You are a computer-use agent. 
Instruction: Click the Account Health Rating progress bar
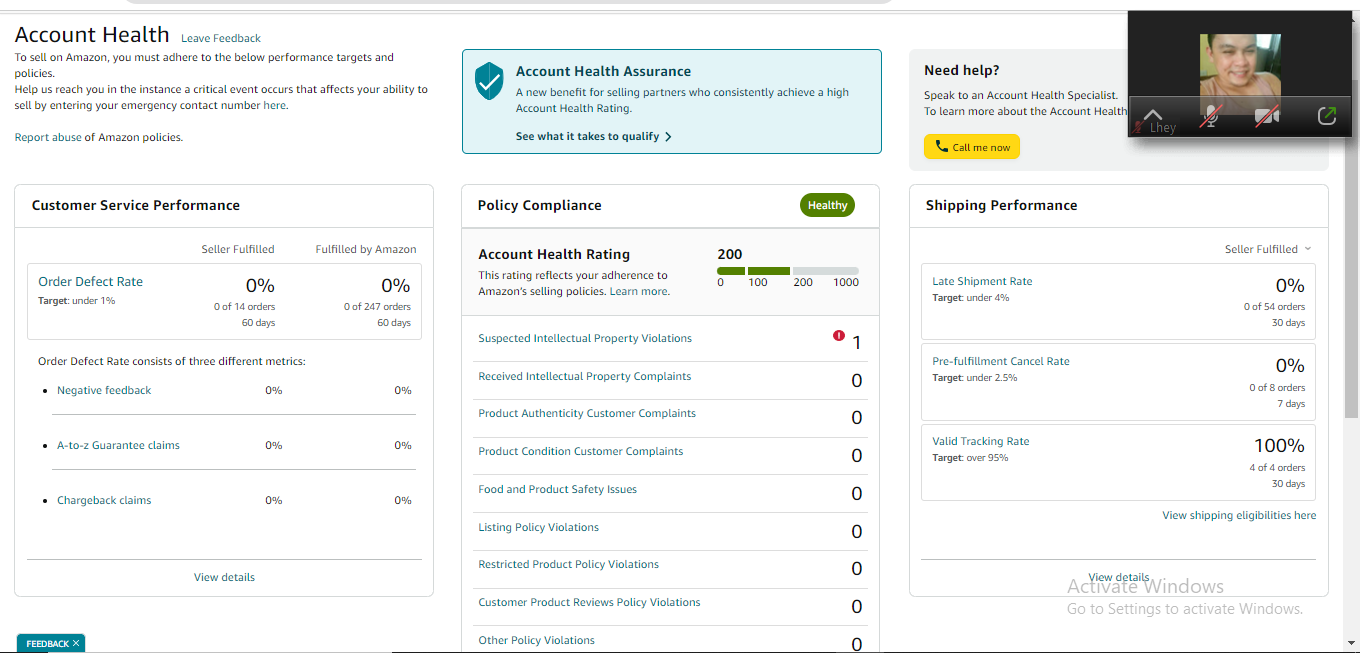tap(788, 271)
